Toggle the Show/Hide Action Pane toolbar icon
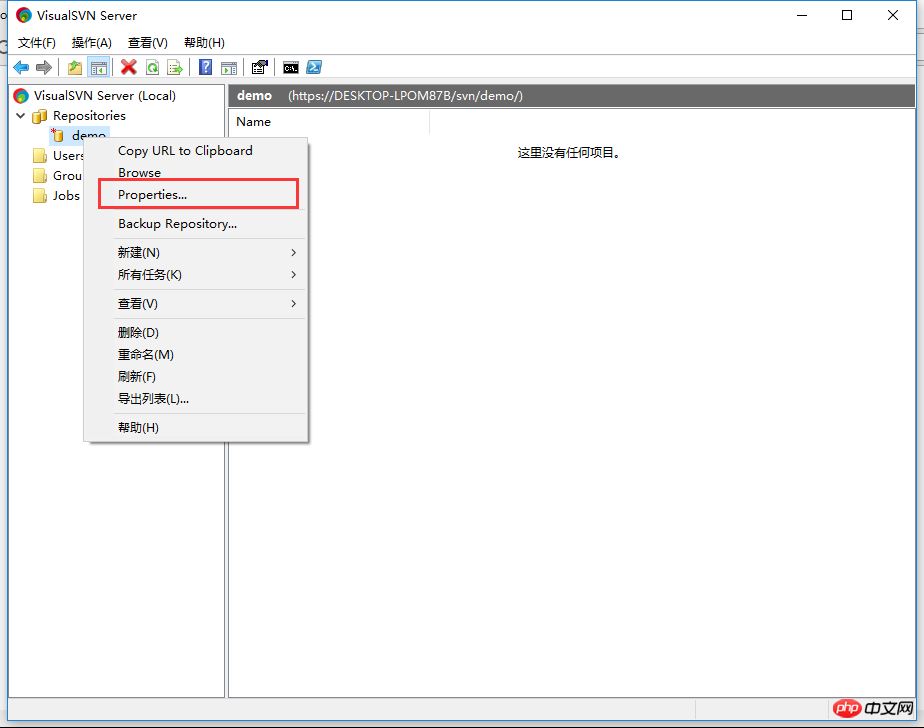Screen dimensions: 924x728 [229, 68]
